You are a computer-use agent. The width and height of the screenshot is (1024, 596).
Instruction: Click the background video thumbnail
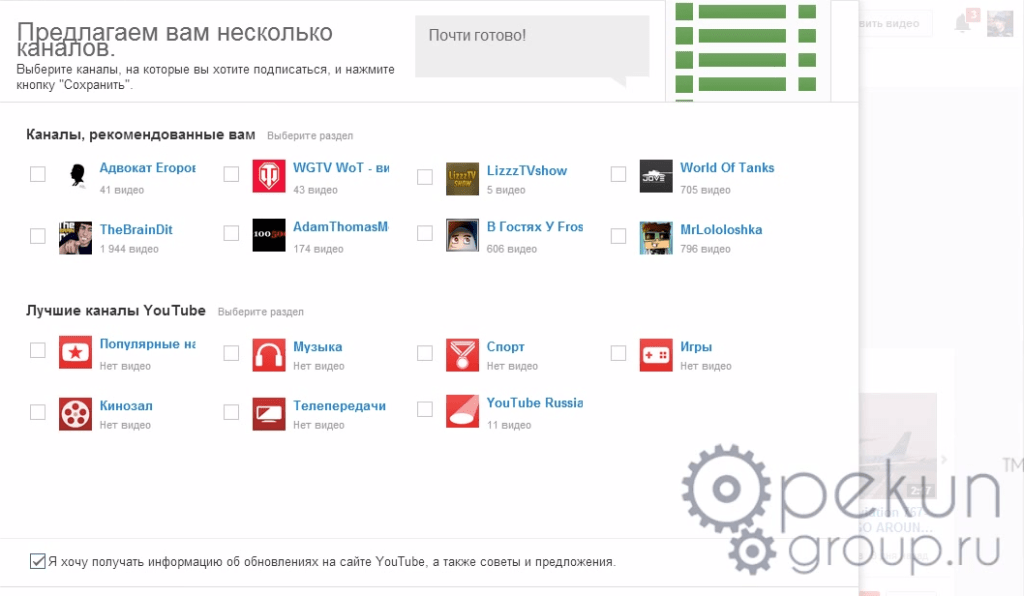(898, 447)
